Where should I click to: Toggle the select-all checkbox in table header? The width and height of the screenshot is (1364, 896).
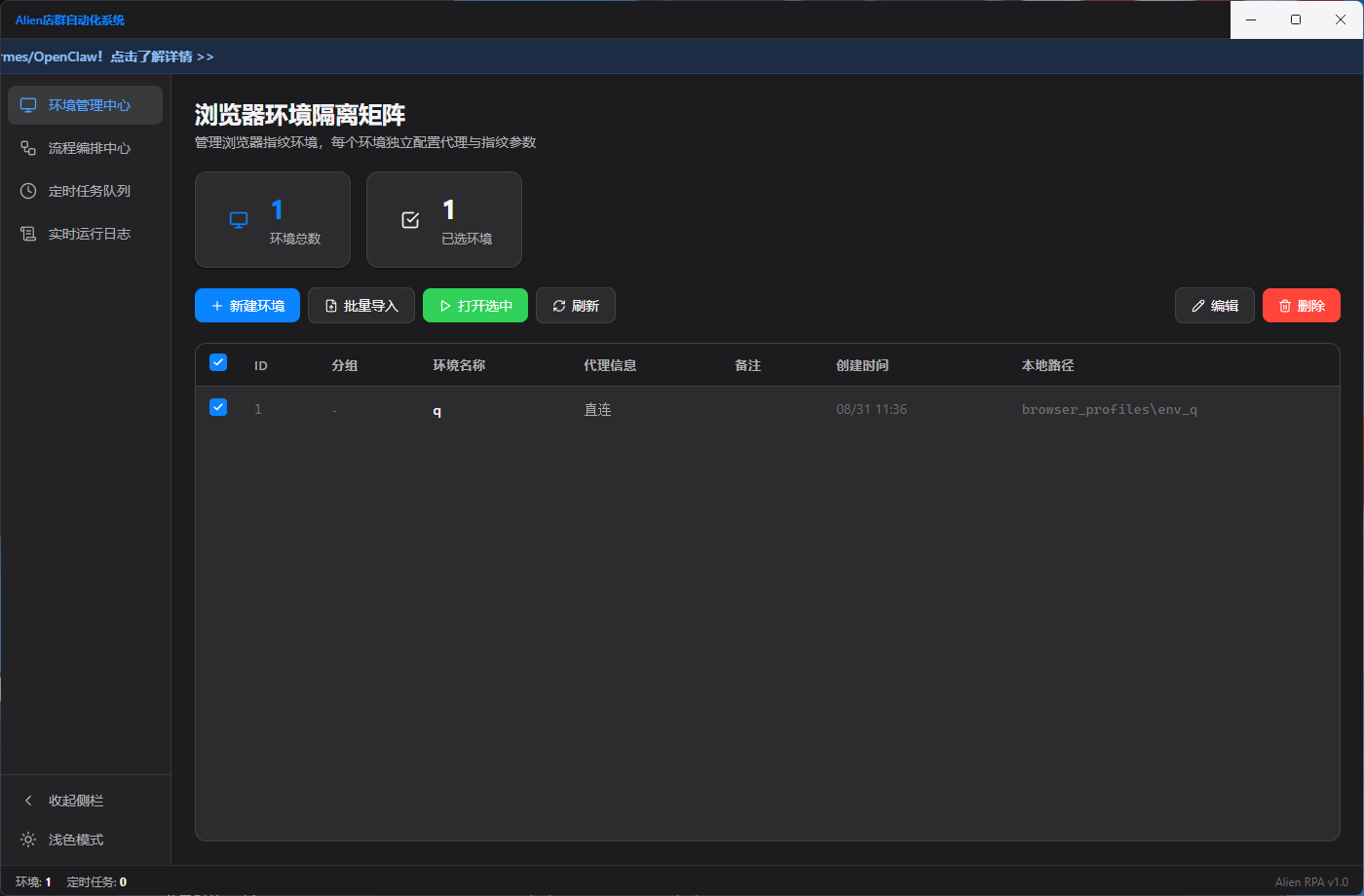pos(218,362)
